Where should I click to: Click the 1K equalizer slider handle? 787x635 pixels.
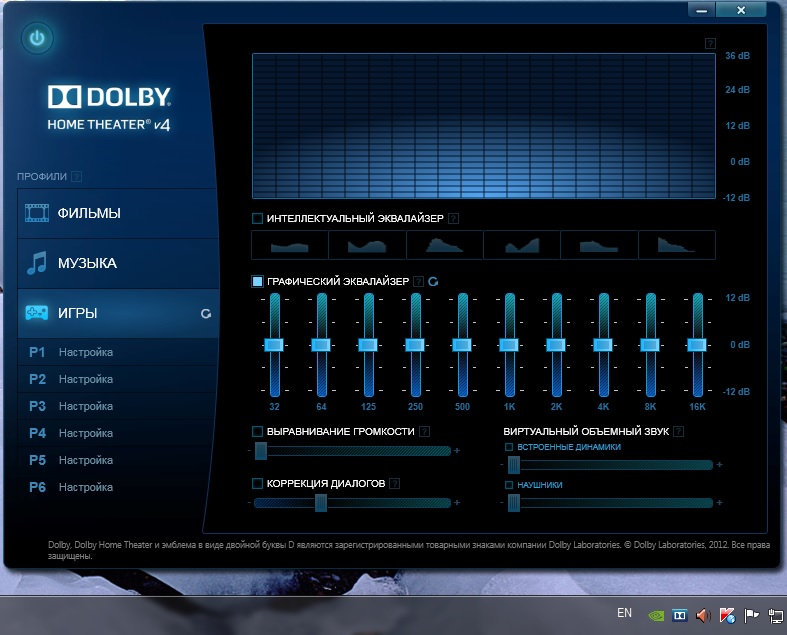pyautogui.click(x=509, y=345)
